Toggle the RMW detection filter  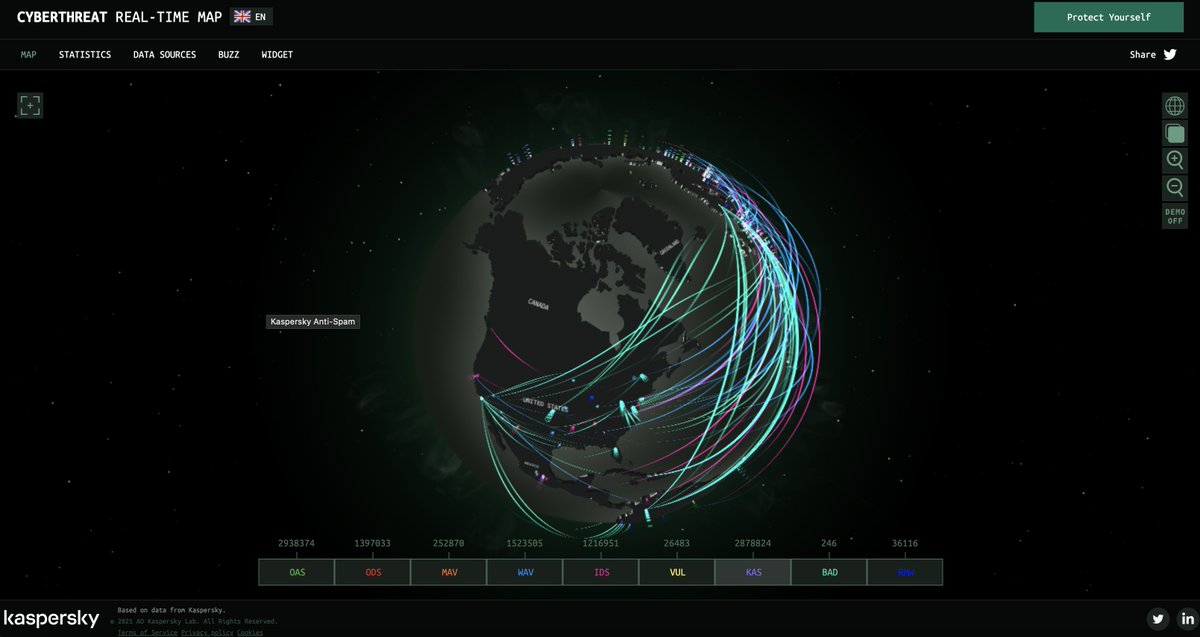point(905,572)
